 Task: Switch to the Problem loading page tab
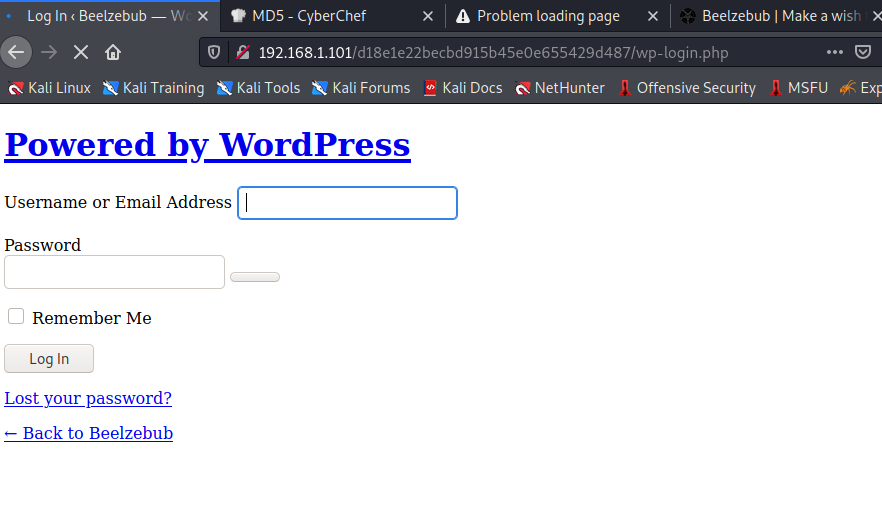pos(547,16)
